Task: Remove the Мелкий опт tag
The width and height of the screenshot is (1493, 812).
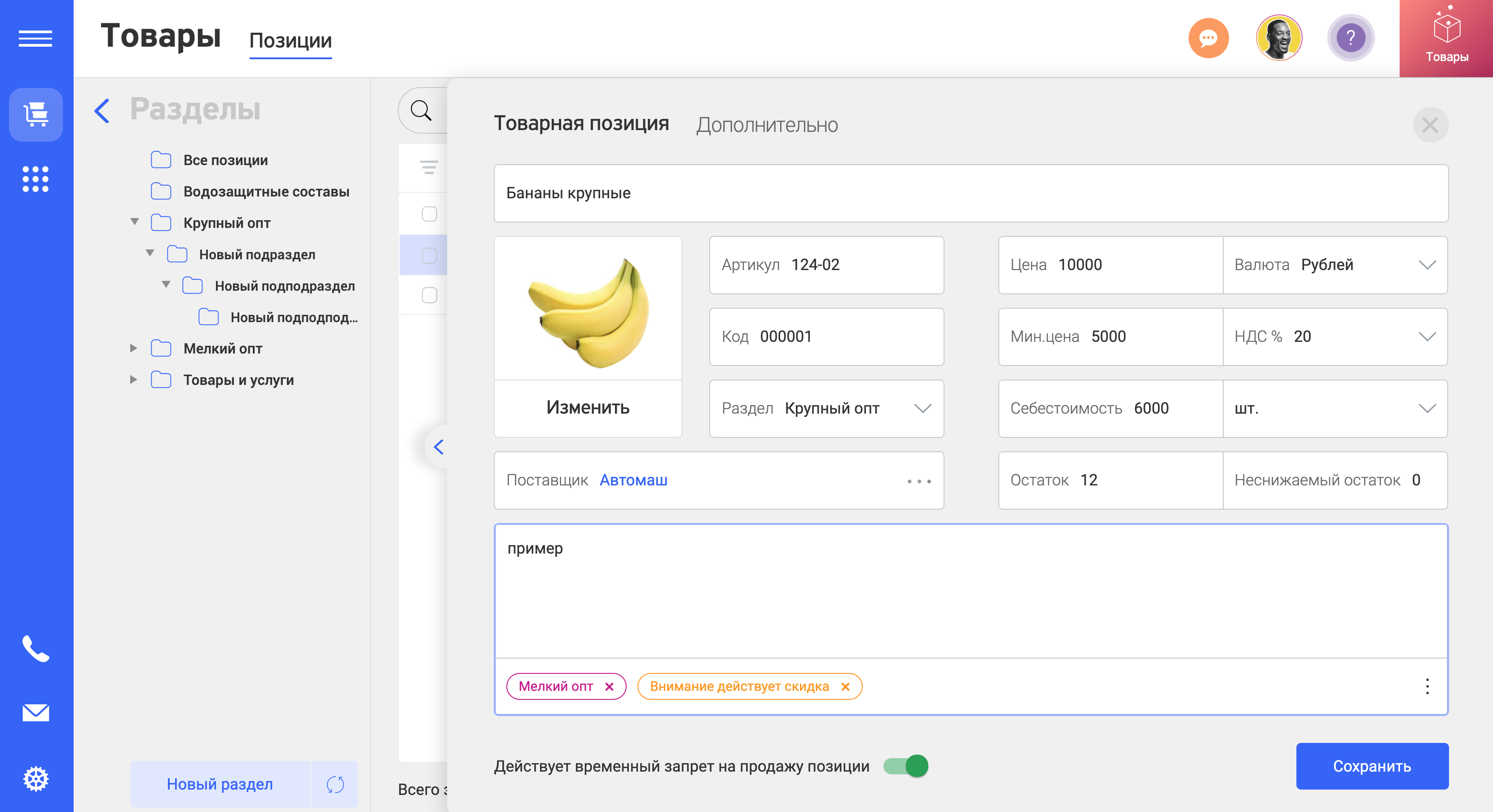Action: click(x=609, y=686)
